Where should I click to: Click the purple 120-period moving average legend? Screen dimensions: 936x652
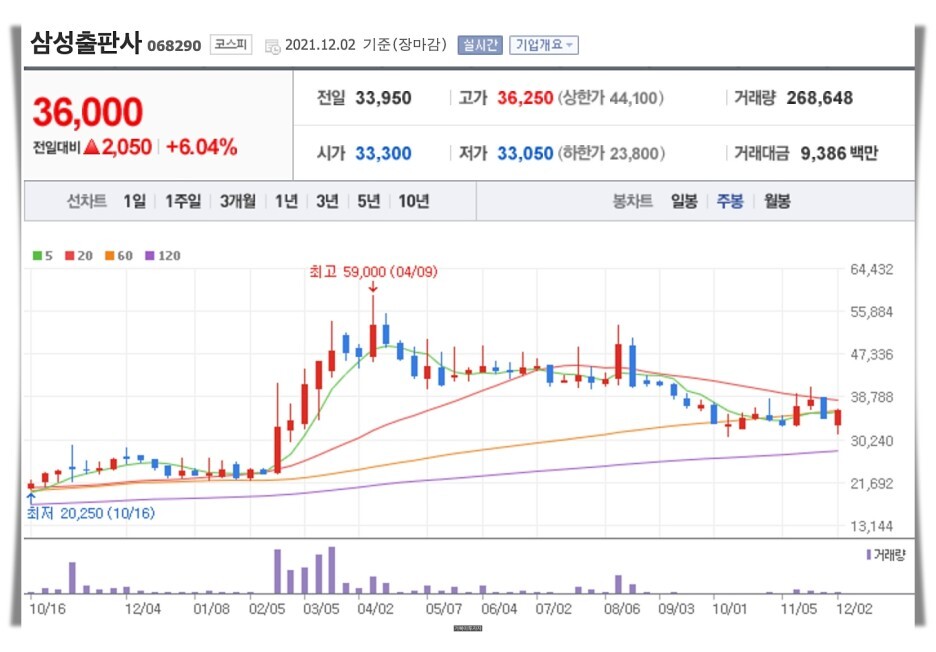162,256
